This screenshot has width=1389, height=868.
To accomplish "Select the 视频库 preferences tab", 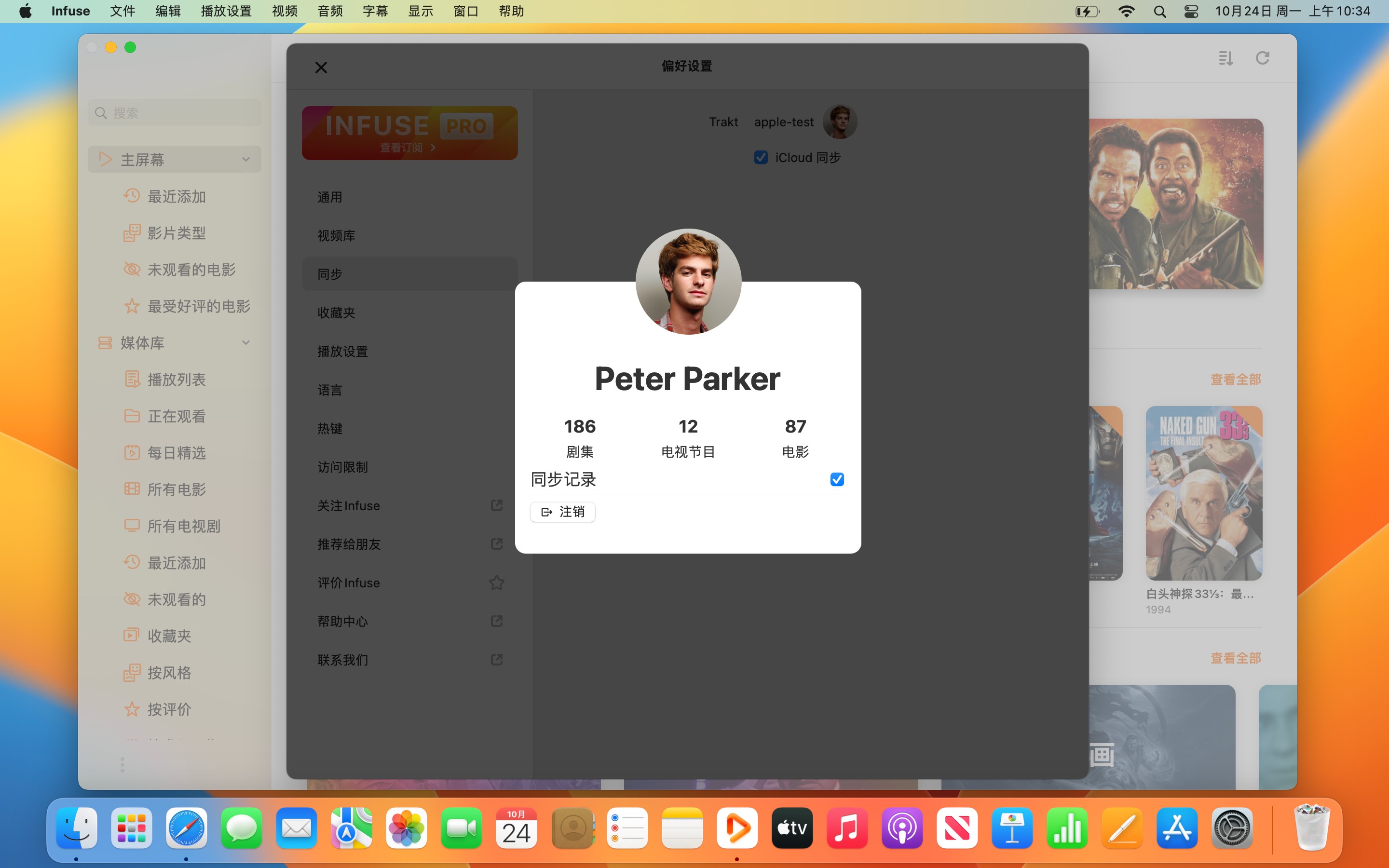I will click(410, 235).
